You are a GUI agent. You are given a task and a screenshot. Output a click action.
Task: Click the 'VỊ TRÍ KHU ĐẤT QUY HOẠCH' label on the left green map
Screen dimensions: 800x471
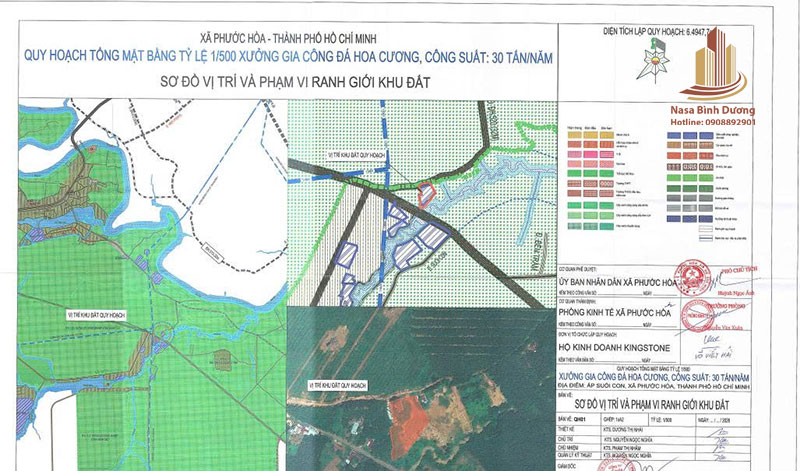click(x=96, y=315)
